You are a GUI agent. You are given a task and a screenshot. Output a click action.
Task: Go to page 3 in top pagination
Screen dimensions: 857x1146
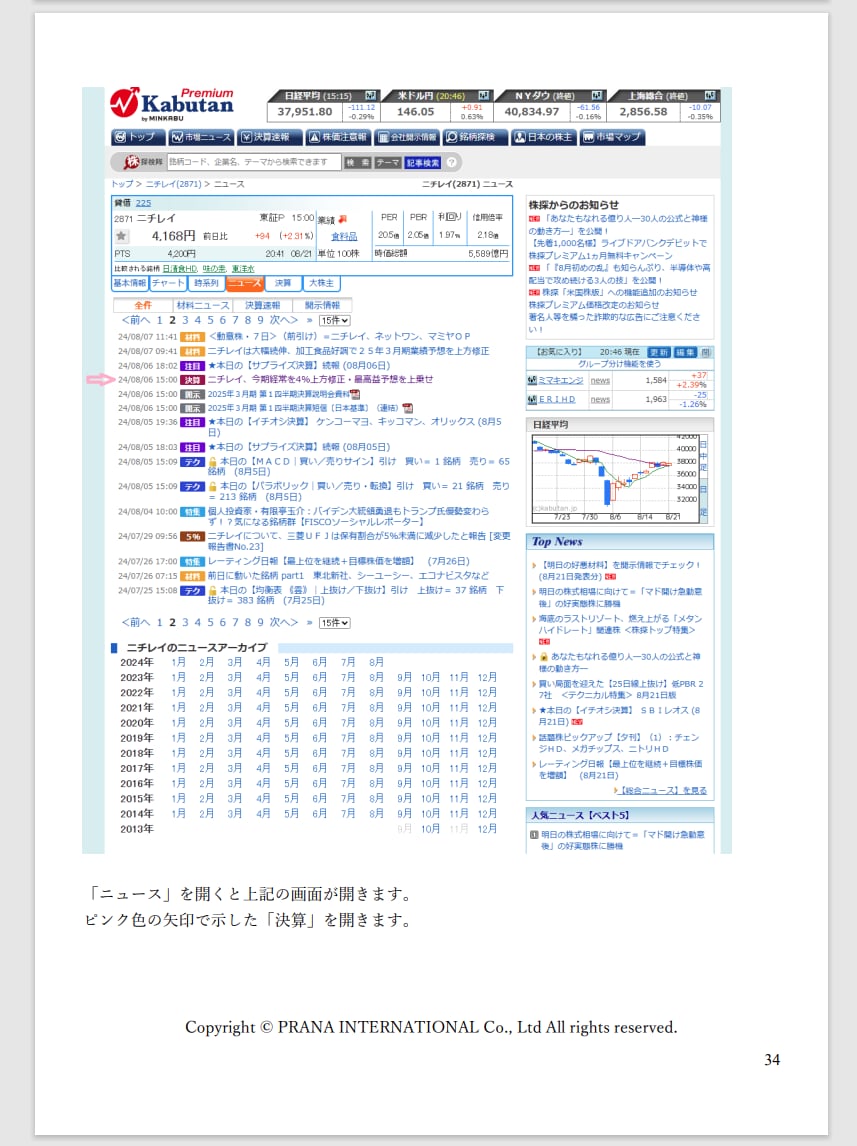[x=185, y=320]
